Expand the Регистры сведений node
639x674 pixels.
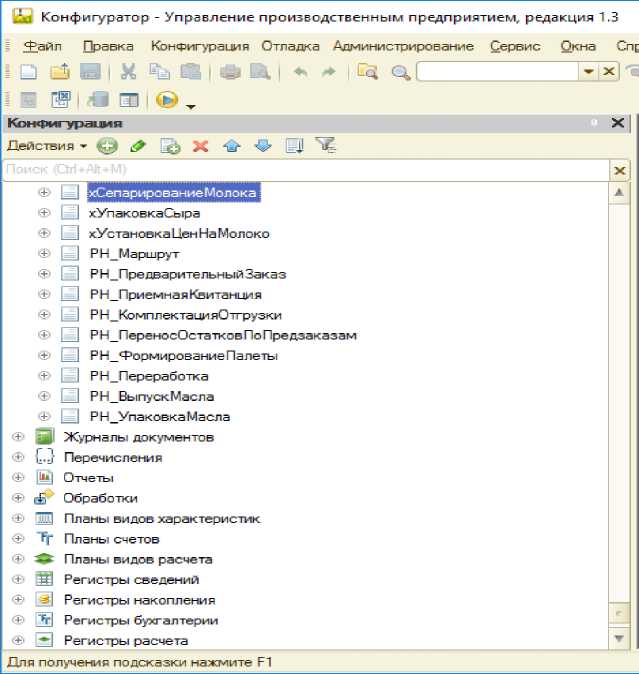pyautogui.click(x=17, y=579)
